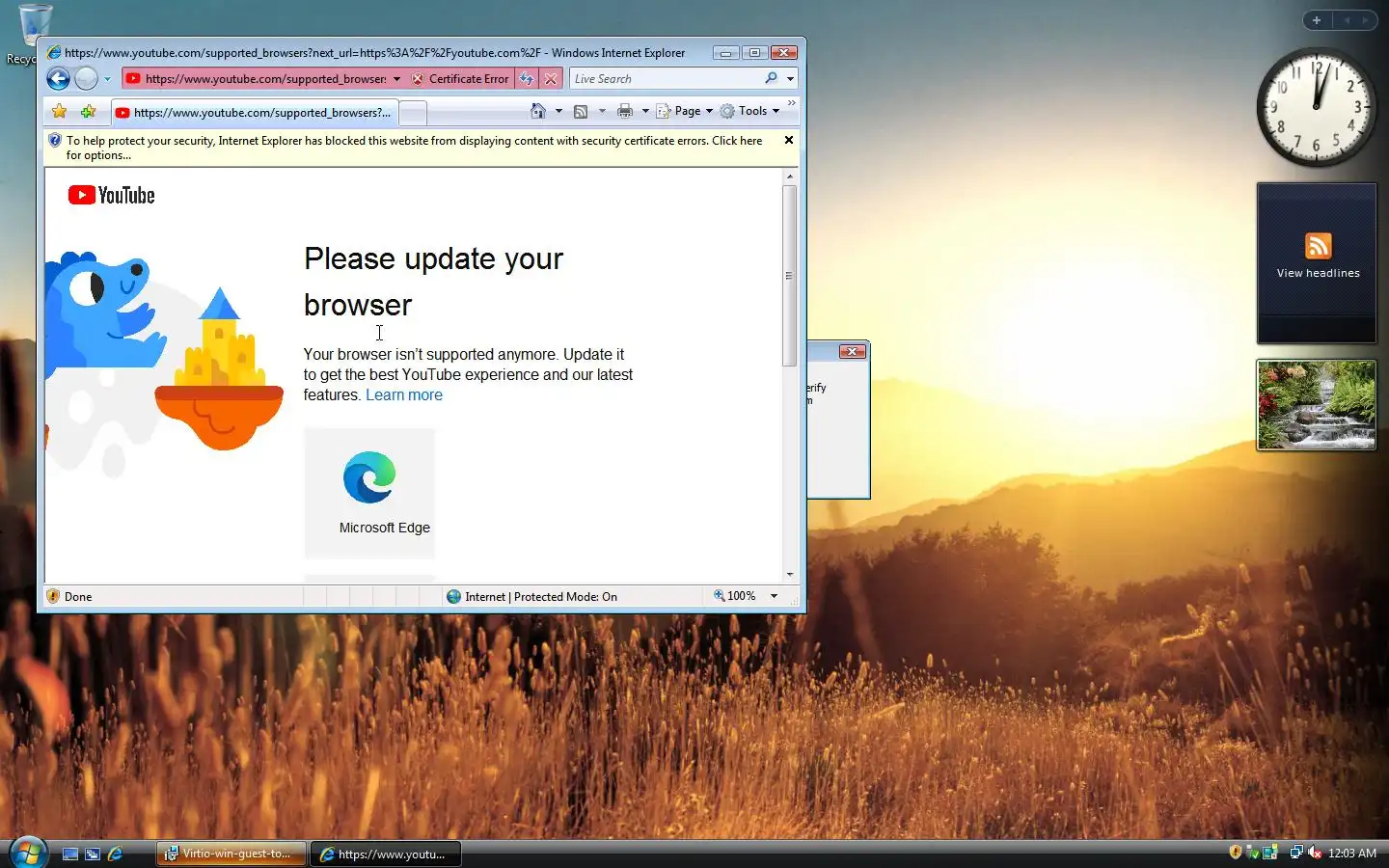Click the Add to Favorites icon
Image resolution: width=1389 pixels, height=868 pixels.
88,112
